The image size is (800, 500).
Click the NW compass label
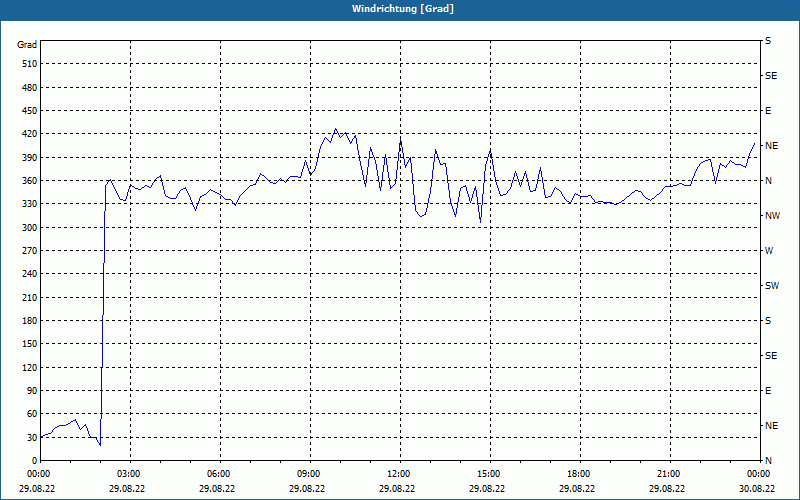tap(772, 216)
